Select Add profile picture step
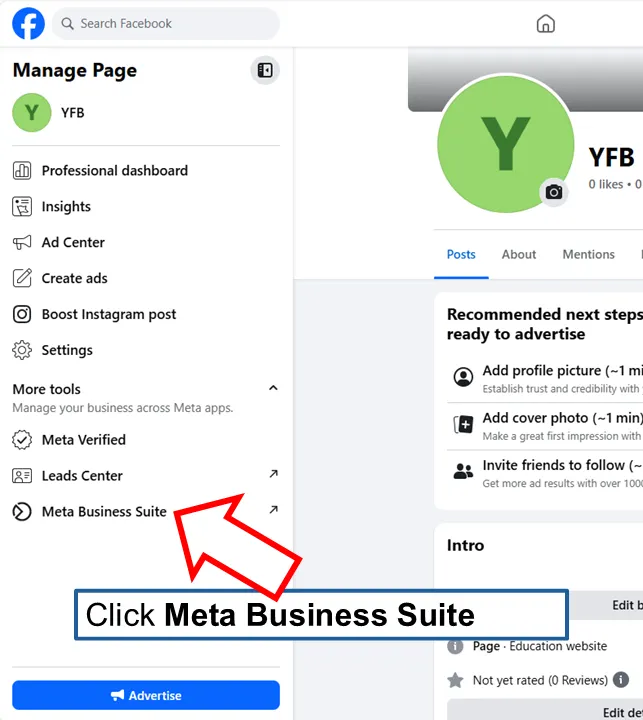Screen dimensions: 643x720 coord(545,379)
